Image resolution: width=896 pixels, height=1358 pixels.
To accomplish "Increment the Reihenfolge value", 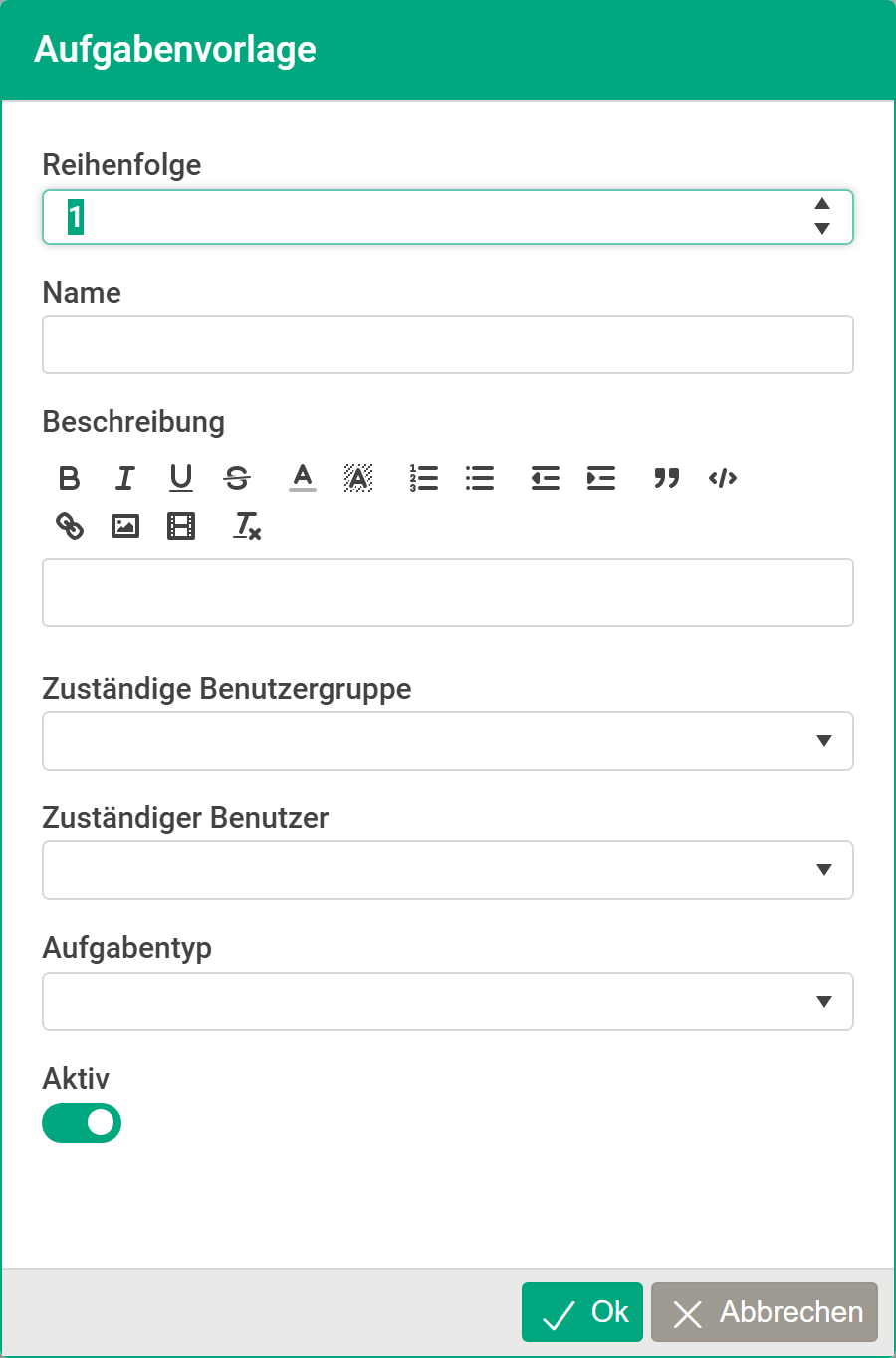I will tap(822, 204).
